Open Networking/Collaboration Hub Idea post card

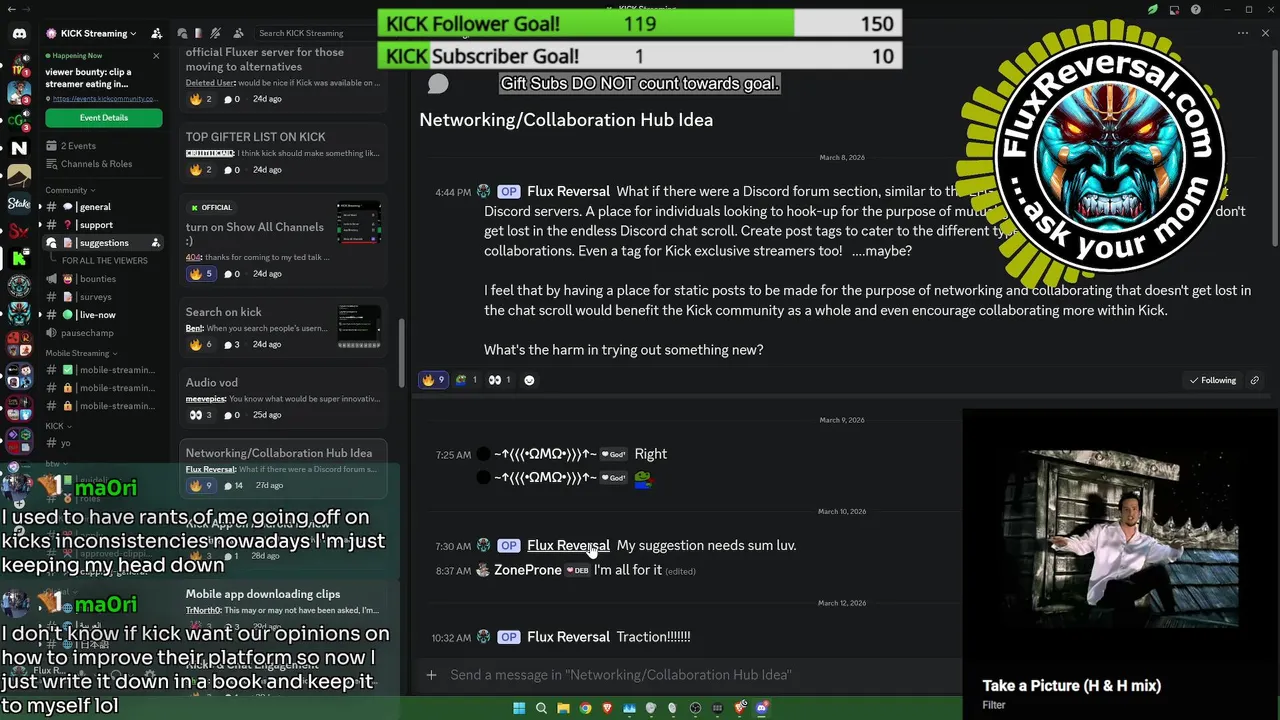click(283, 468)
